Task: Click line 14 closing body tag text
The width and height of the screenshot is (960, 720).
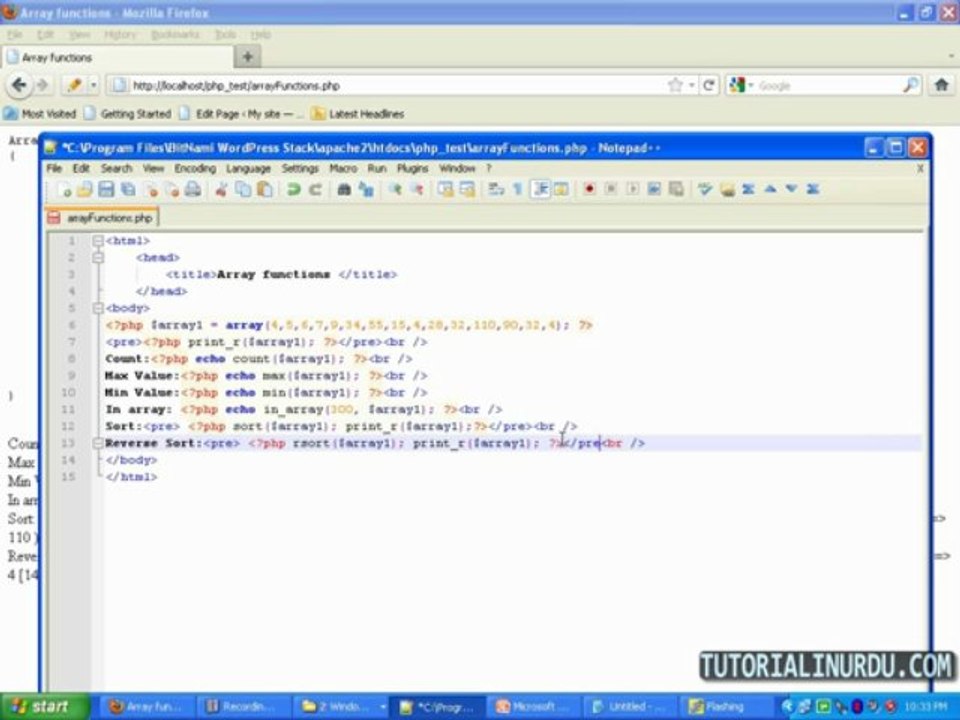Action: (x=131, y=460)
